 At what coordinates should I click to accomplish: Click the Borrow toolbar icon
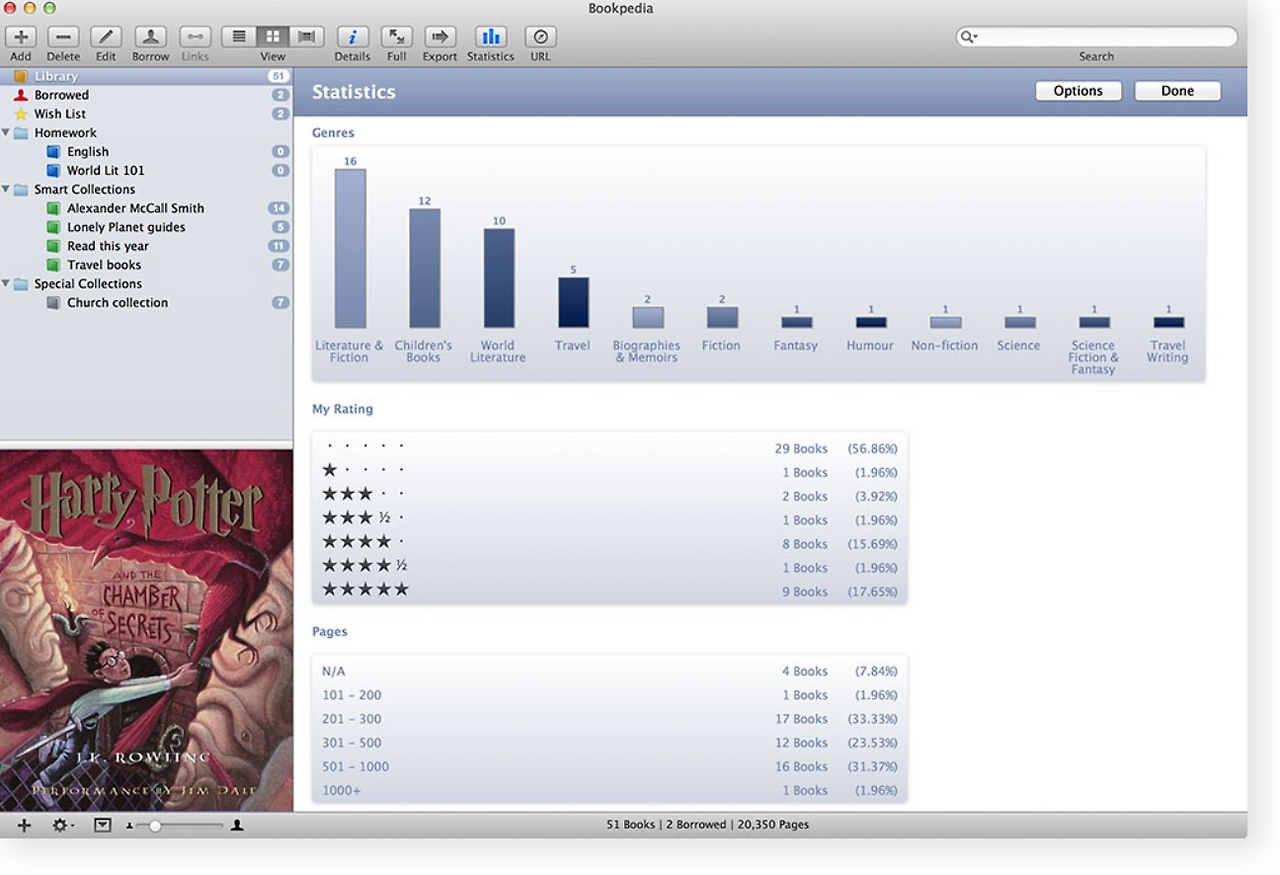(151, 37)
